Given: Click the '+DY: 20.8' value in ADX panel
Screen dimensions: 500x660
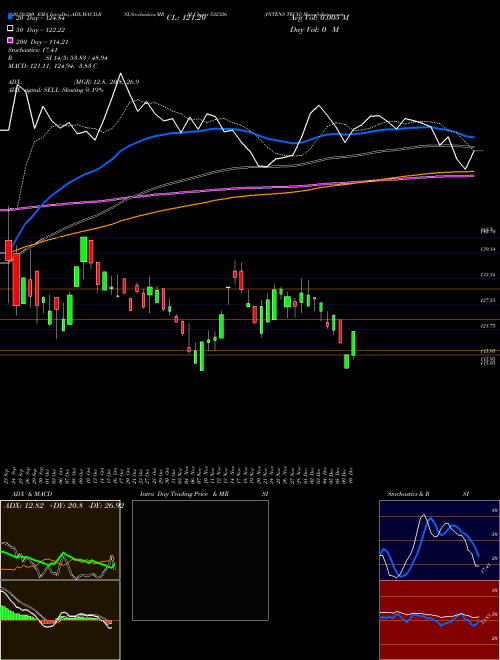Looking at the screenshot, I should click(x=66, y=506).
